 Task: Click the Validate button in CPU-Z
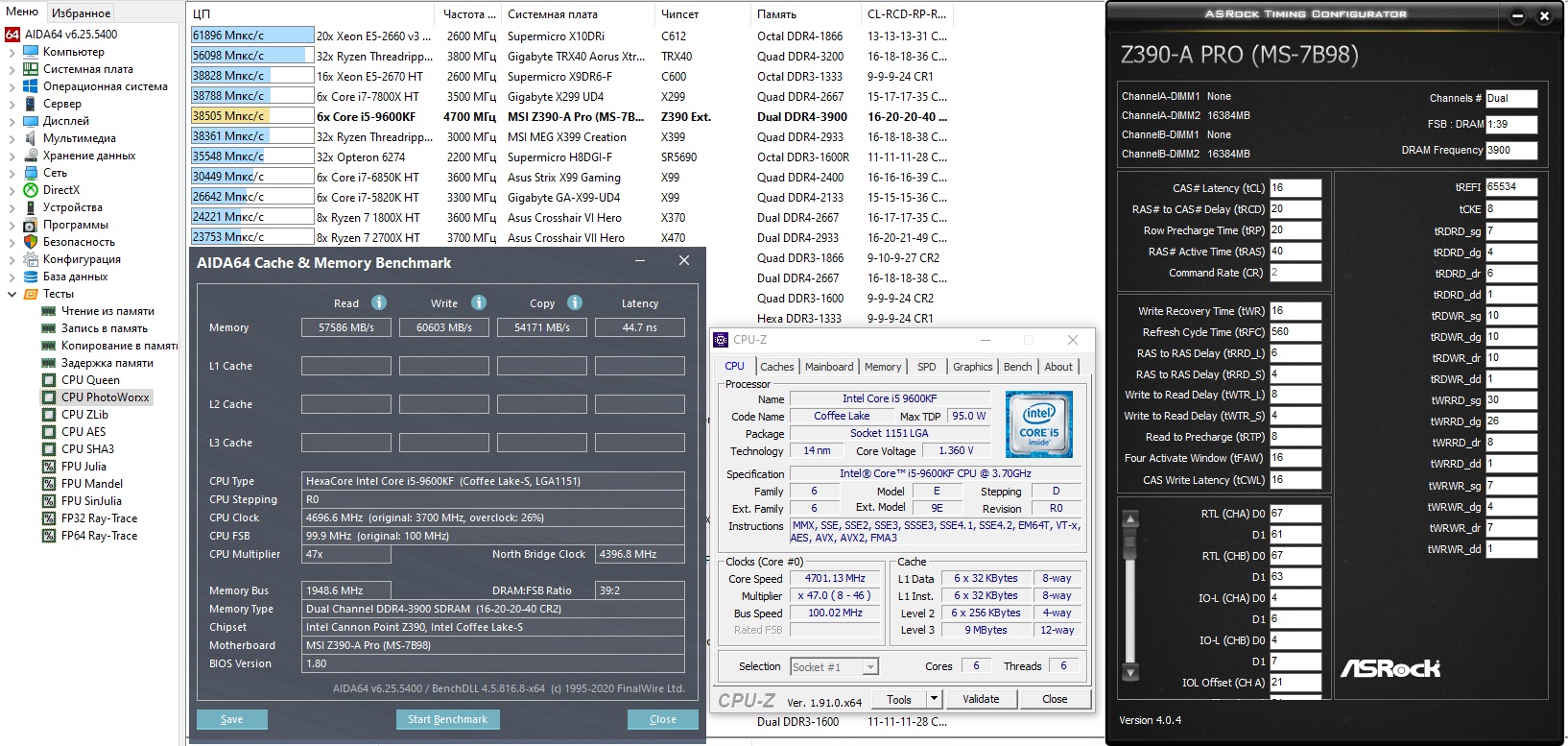[981, 699]
